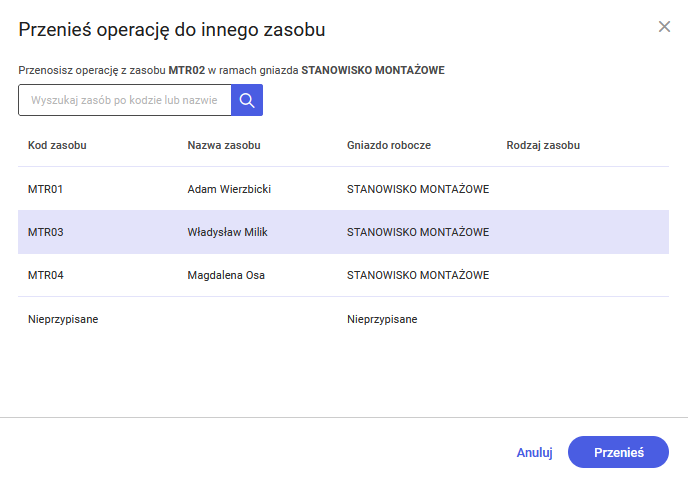Click the magnifying glass search button
The width and height of the screenshot is (688, 486).
(247, 100)
